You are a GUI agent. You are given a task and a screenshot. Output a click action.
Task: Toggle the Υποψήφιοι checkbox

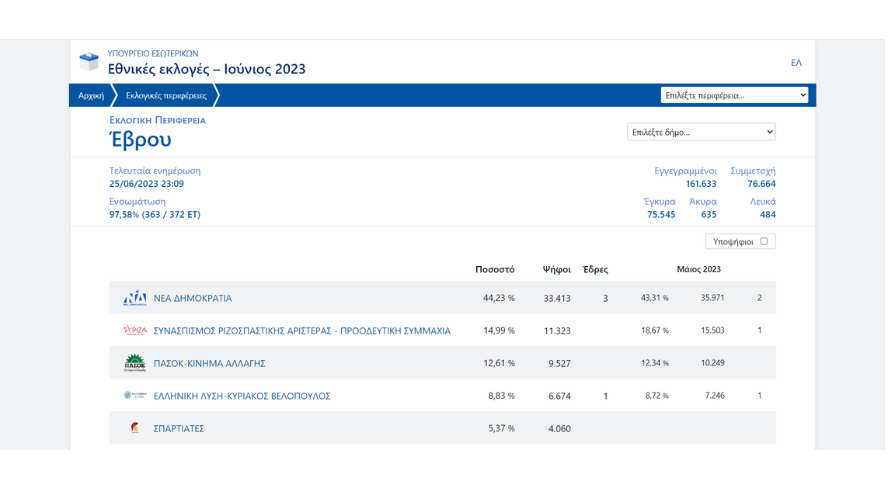[764, 241]
